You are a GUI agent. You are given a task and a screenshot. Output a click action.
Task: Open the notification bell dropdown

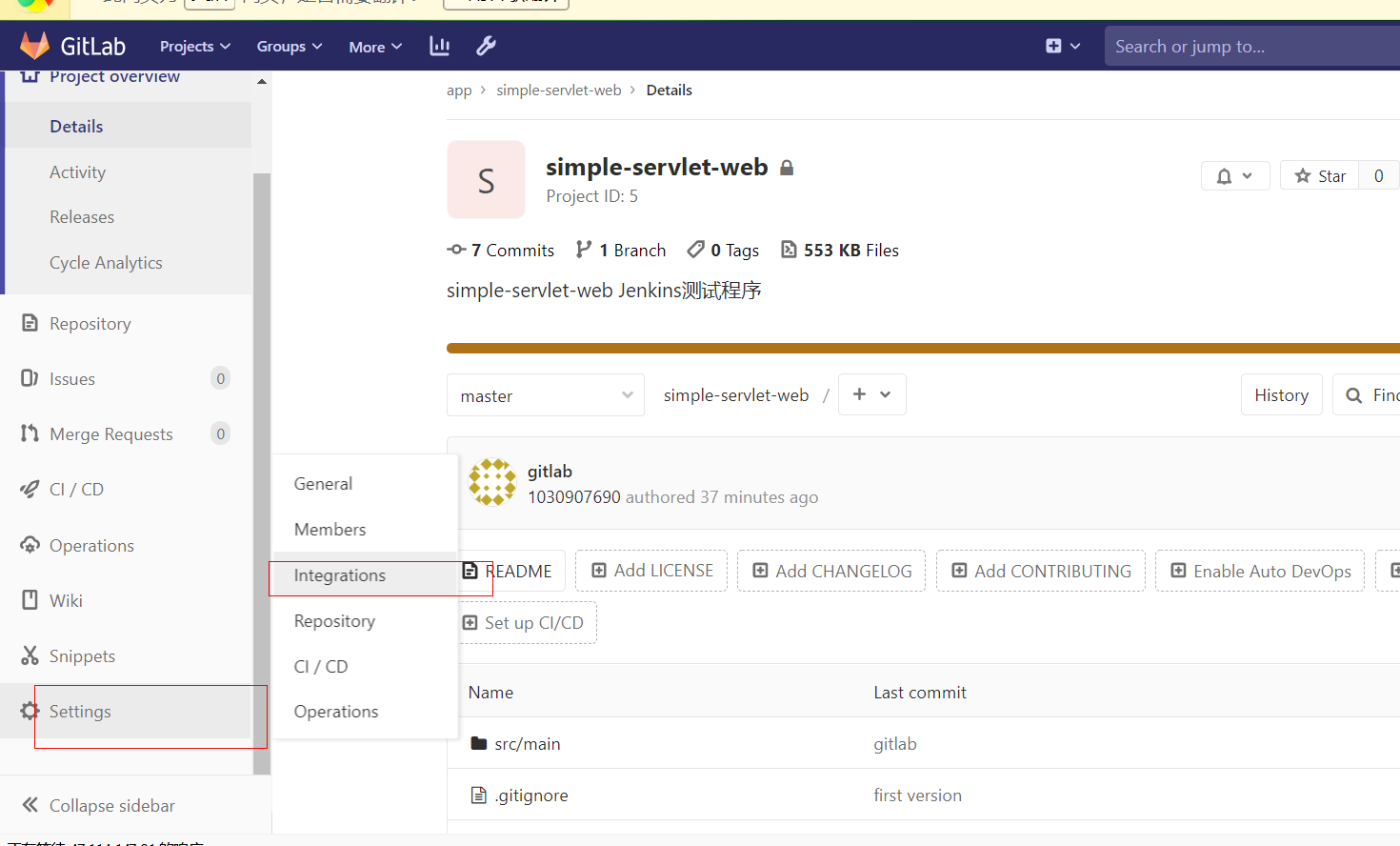1235,175
